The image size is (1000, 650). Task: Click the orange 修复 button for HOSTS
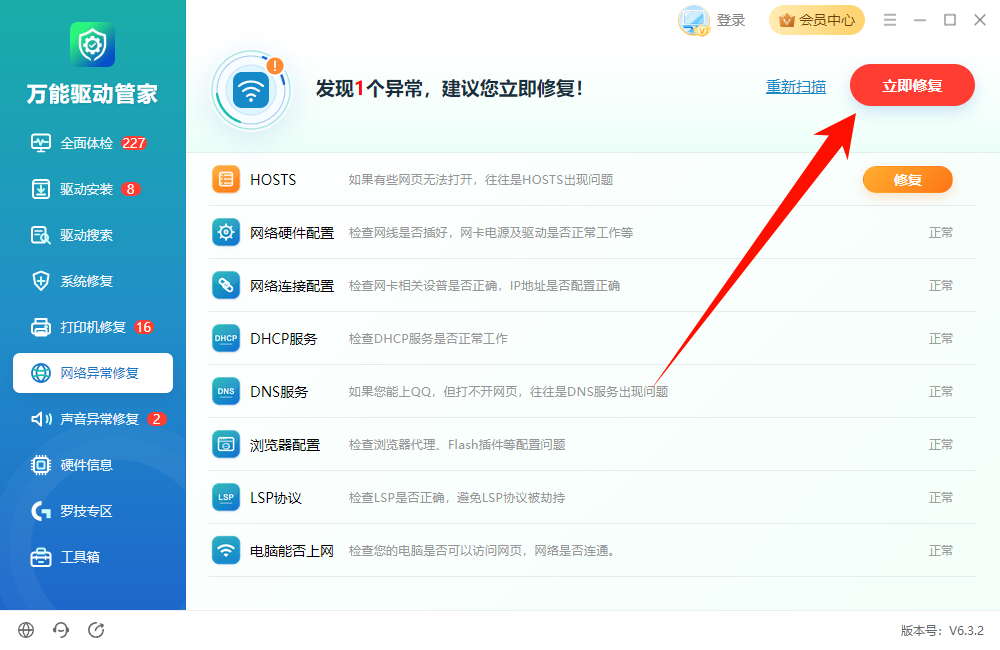point(908,180)
